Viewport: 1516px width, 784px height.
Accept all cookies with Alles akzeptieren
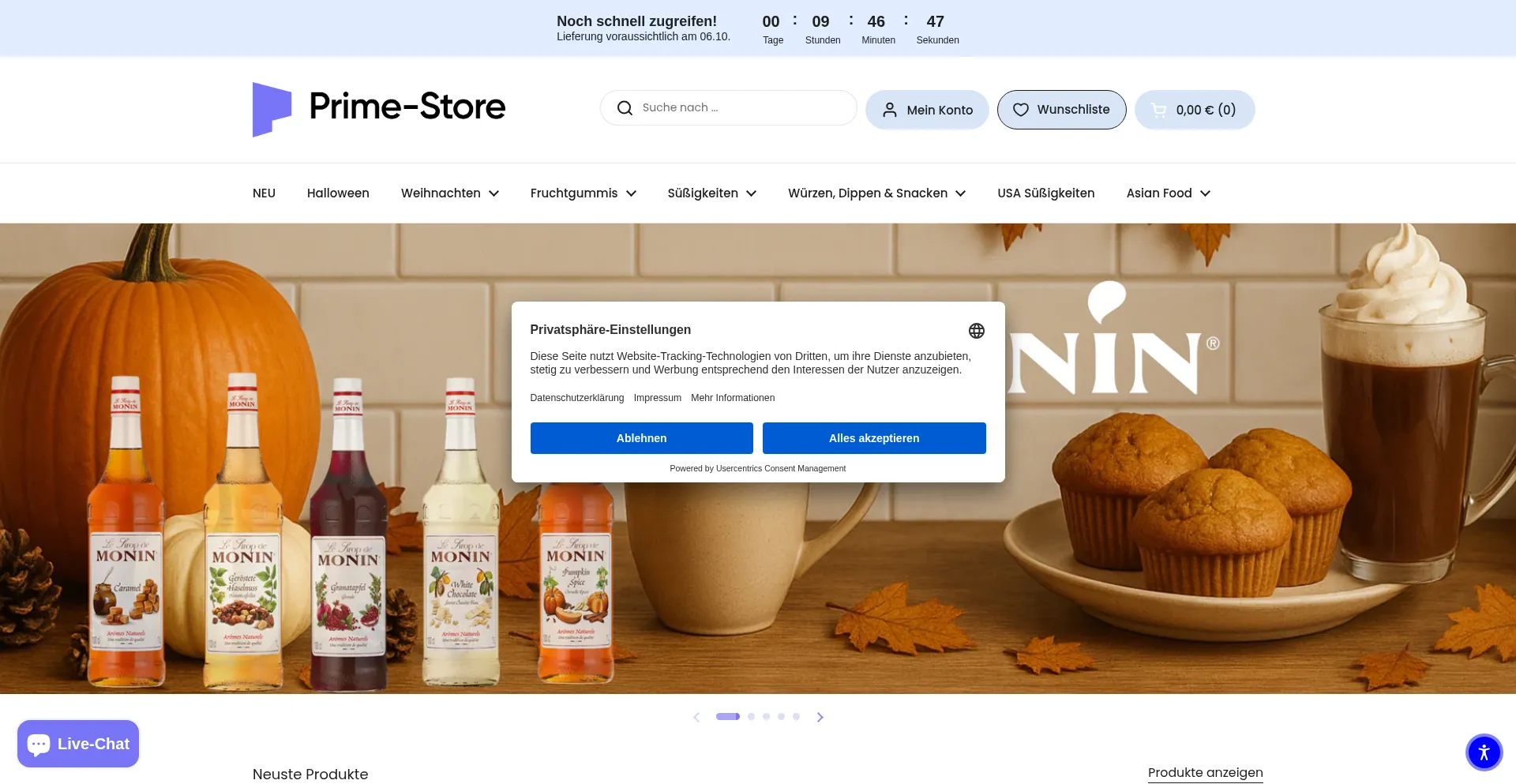click(x=874, y=438)
